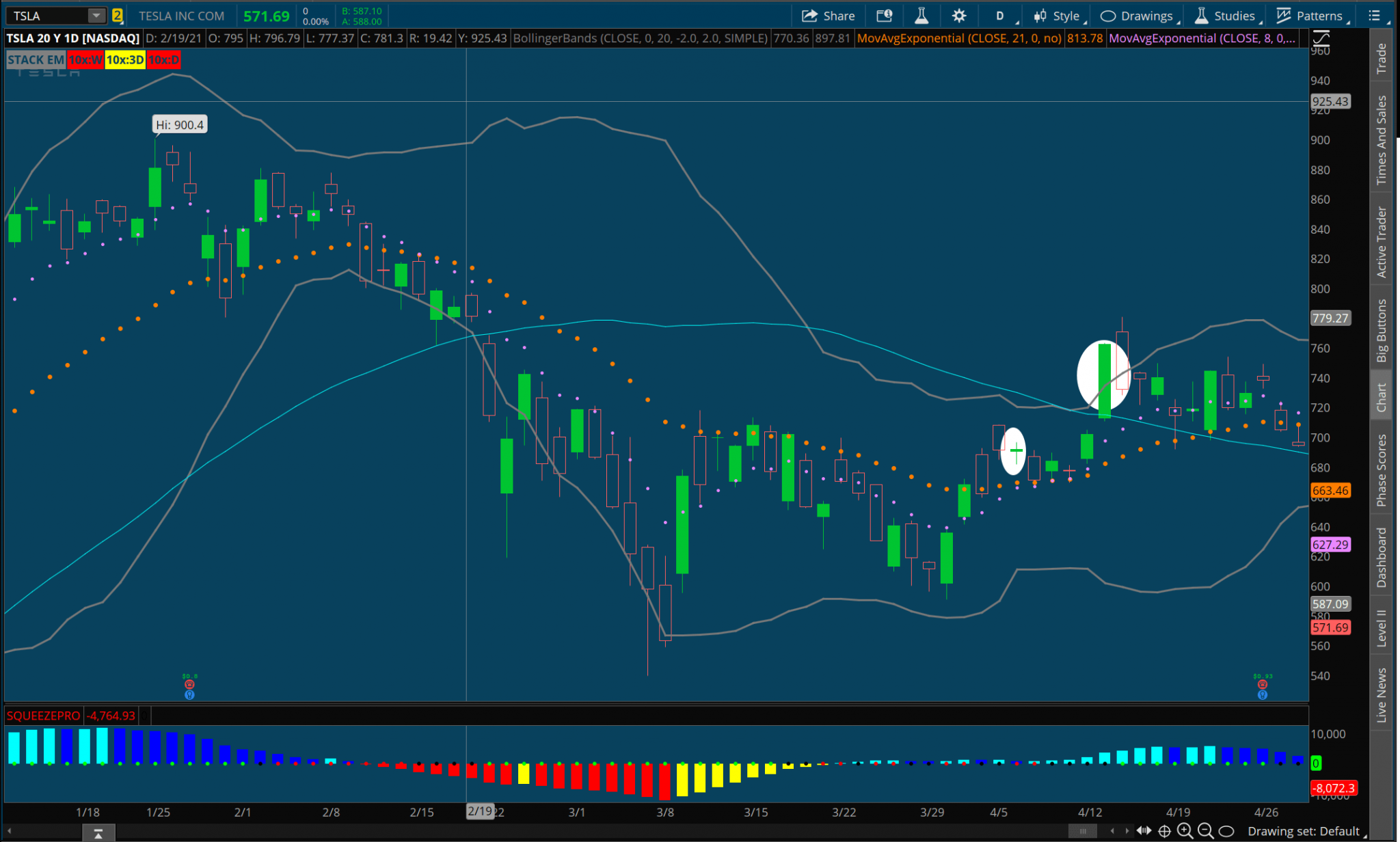Enable the 10x:D stack option
Screen dimensions: 1400x842
163,60
